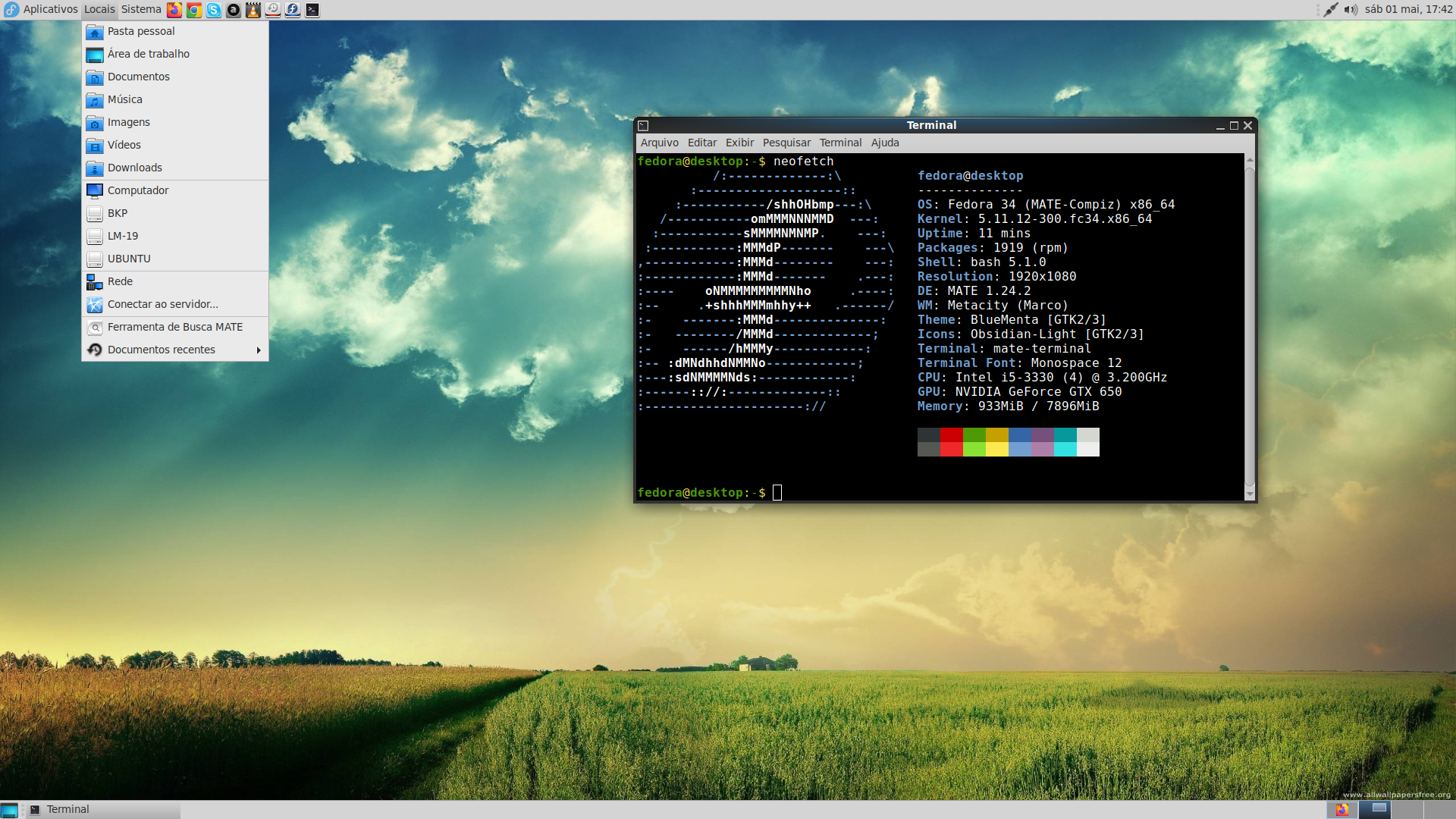
Task: Expand Documentos recentes submenu
Action: [x=175, y=350]
